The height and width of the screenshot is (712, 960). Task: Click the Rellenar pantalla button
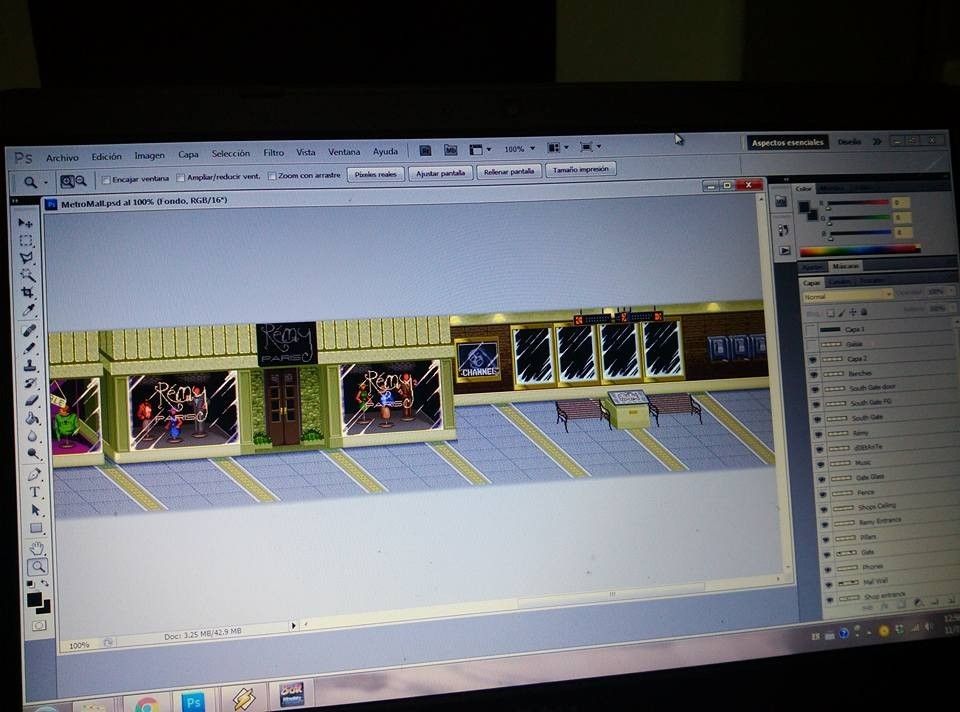[x=509, y=171]
